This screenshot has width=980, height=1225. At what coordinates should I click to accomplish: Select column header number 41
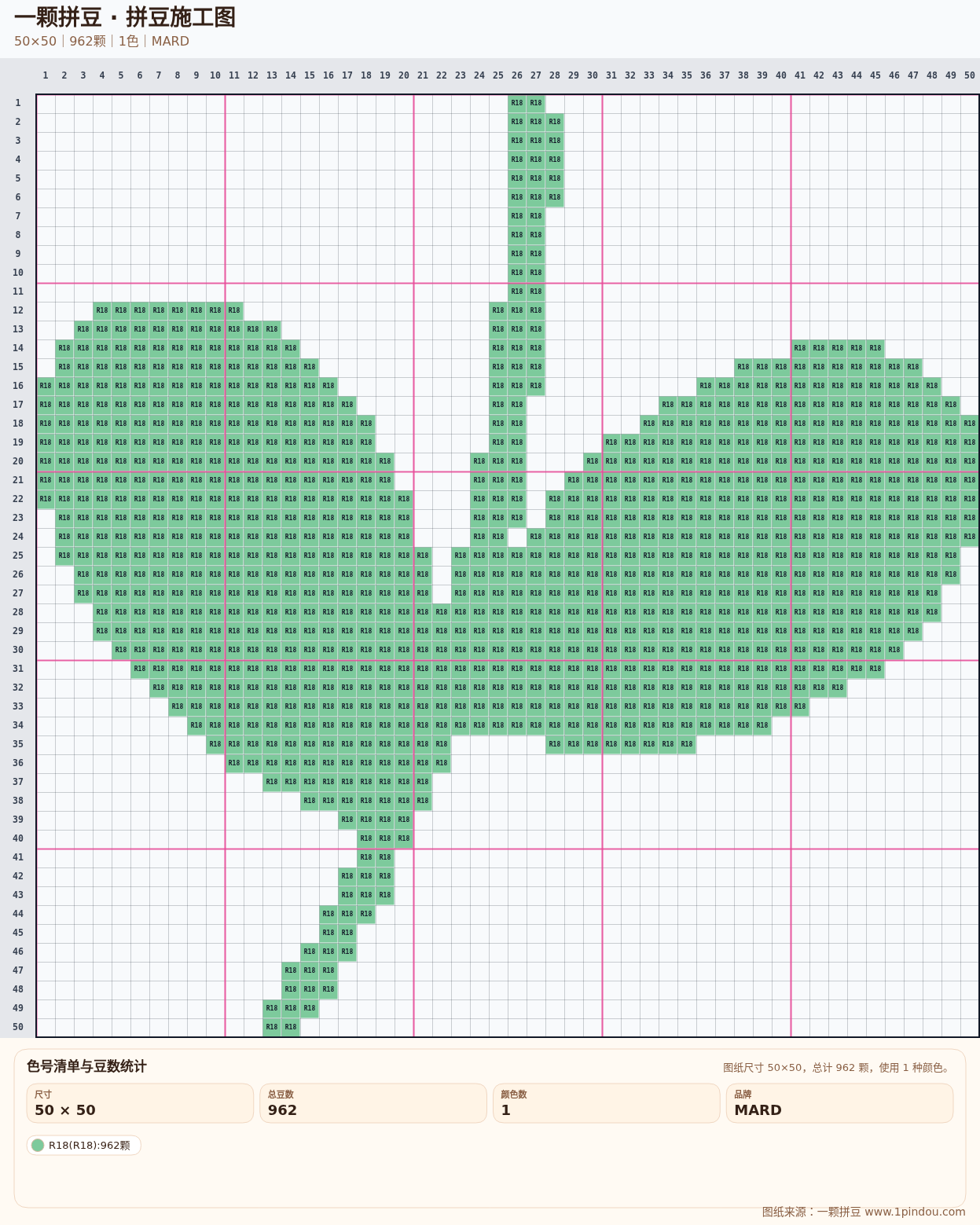(800, 75)
